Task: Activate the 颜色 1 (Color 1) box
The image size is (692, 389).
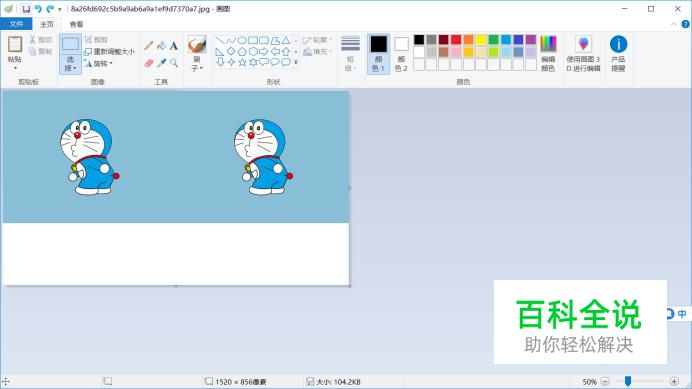Action: tap(379, 54)
